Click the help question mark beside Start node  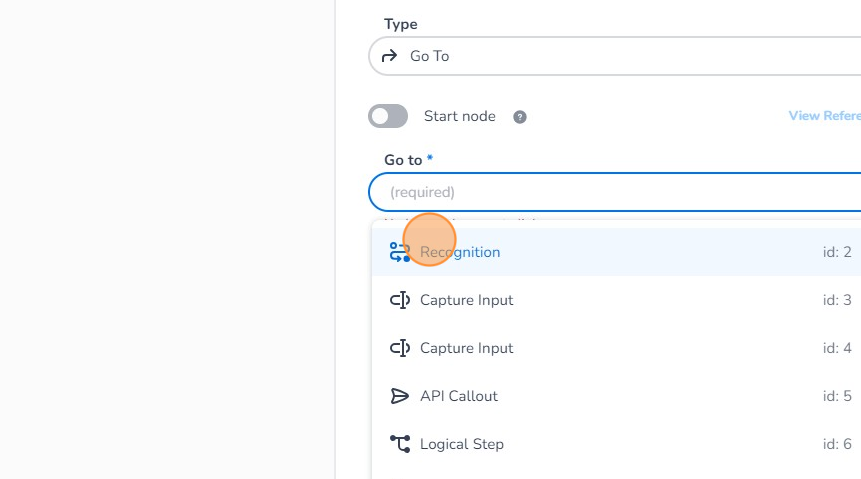[520, 117]
